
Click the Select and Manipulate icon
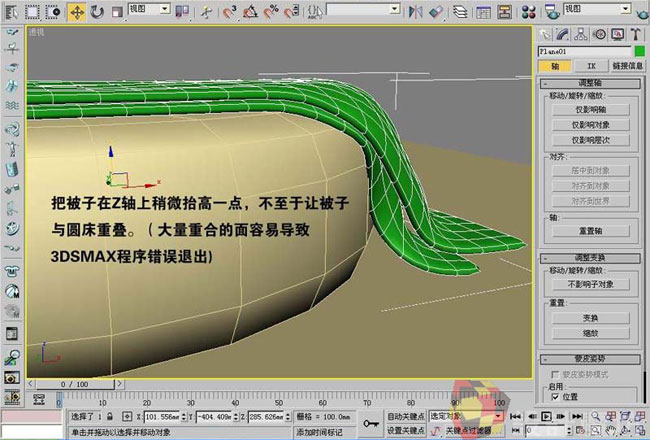[206, 12]
